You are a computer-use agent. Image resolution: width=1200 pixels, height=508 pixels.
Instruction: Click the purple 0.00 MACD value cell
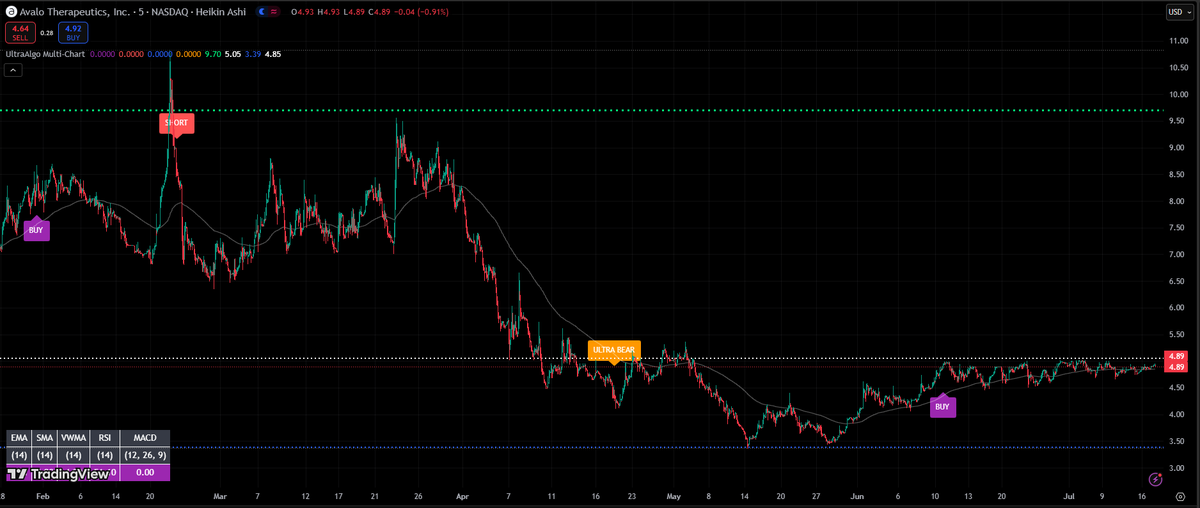pyautogui.click(x=144, y=472)
